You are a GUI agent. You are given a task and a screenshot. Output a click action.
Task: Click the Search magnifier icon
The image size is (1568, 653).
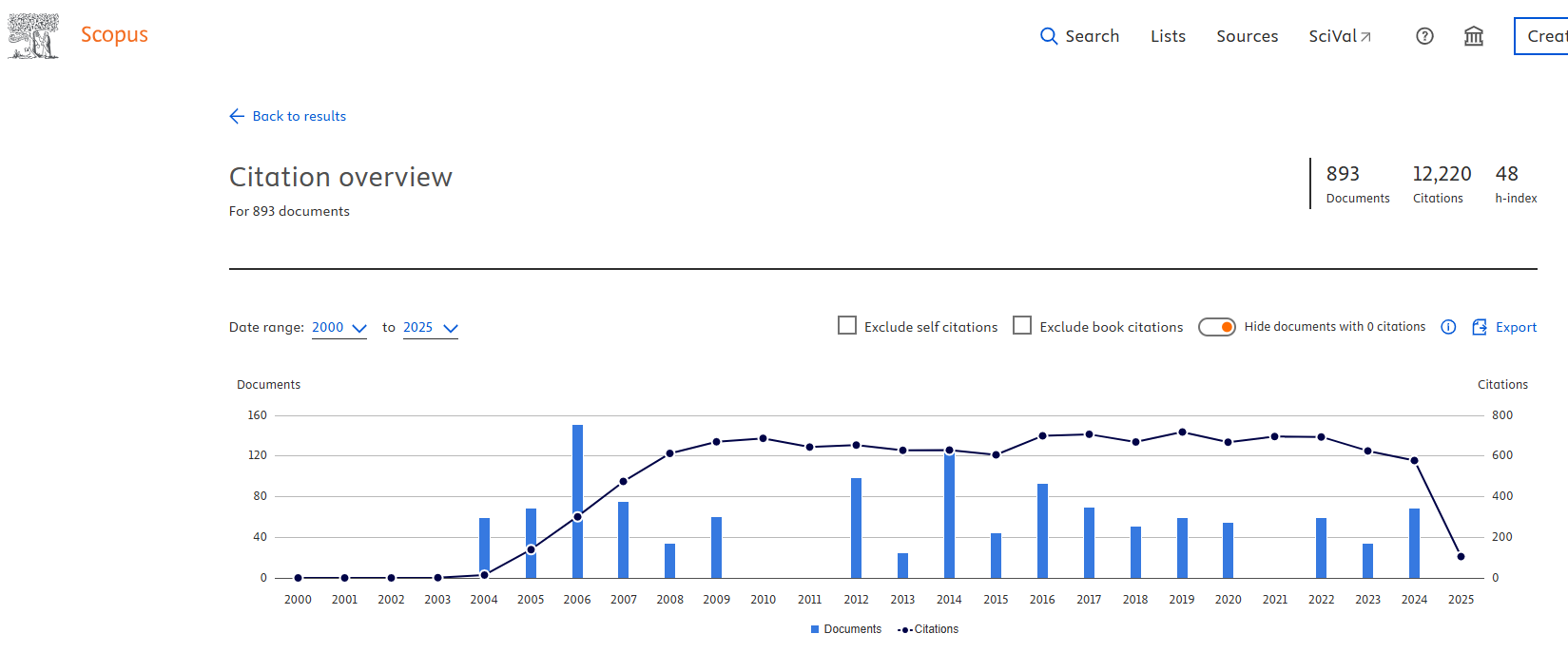click(1048, 36)
